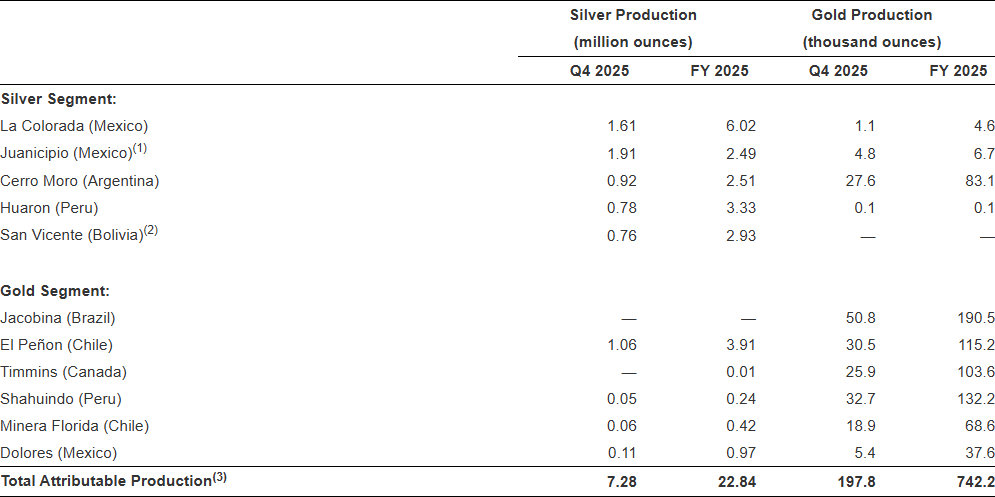Select the total gold FY 2025 value 742.2

[974, 481]
